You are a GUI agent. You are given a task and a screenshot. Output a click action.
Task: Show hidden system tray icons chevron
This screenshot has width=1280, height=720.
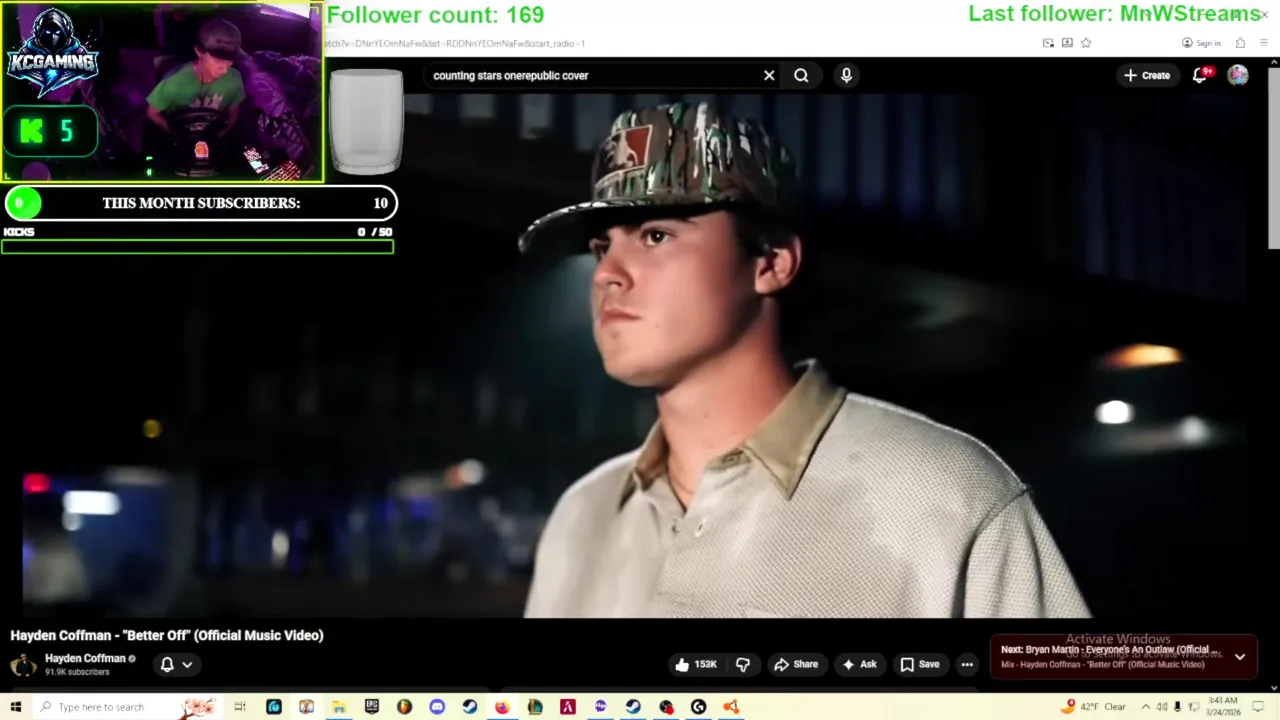coord(1146,707)
